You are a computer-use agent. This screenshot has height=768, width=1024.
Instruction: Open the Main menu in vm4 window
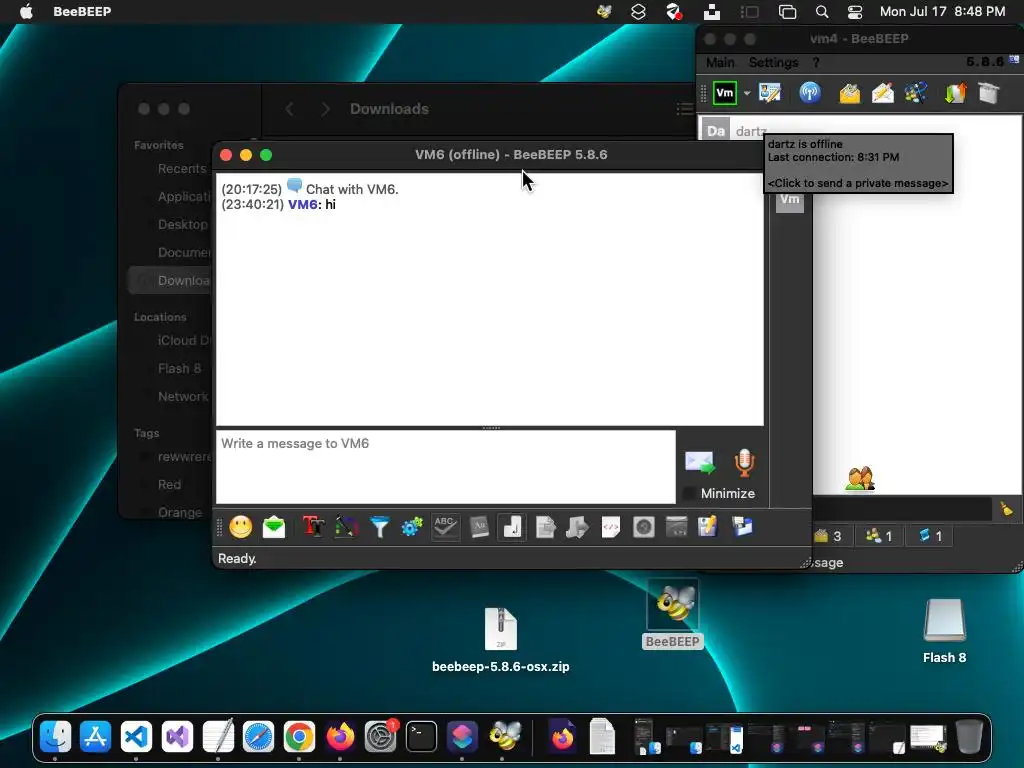pos(720,63)
